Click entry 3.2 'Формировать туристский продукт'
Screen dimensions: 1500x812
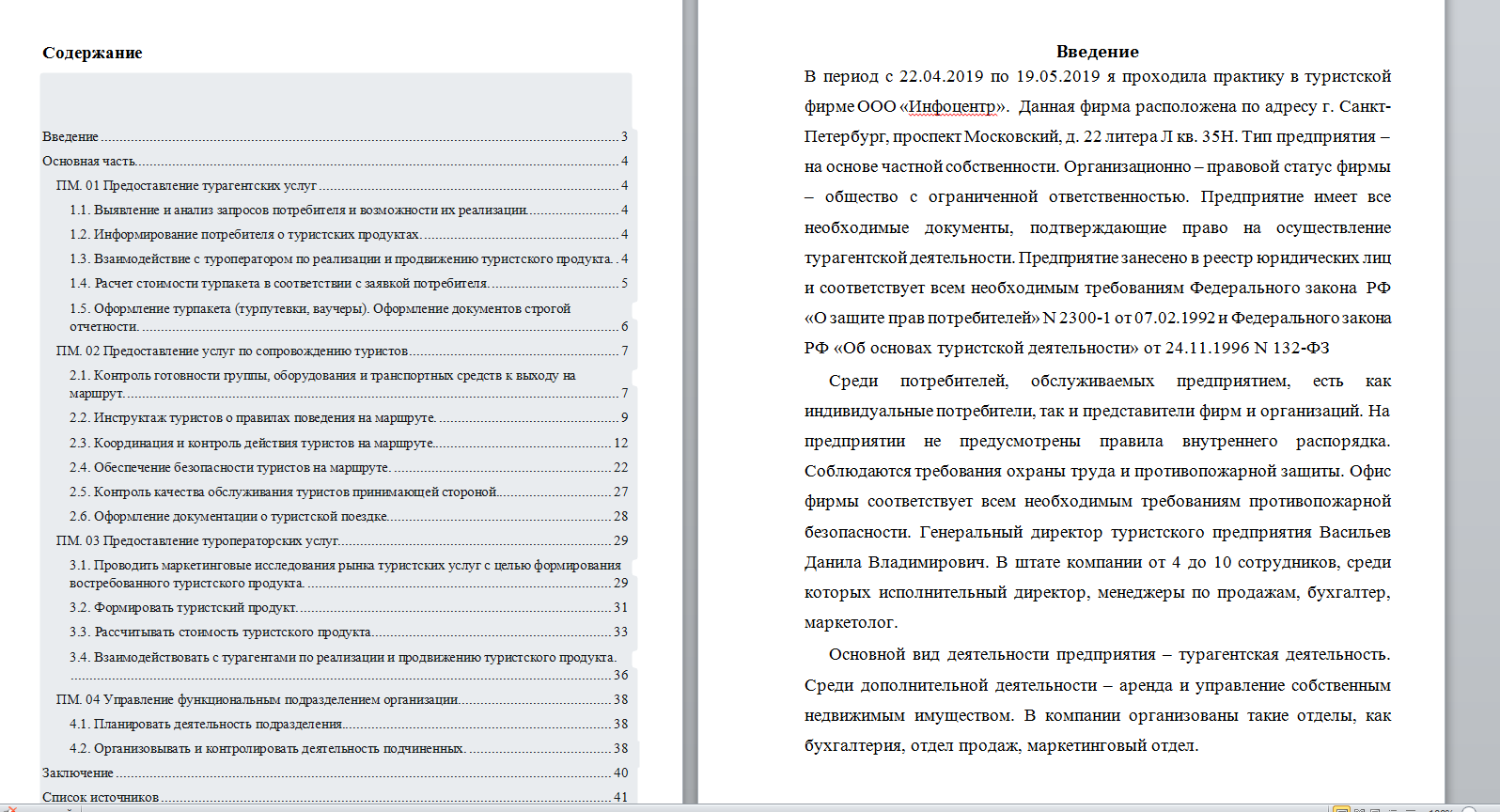click(349, 608)
